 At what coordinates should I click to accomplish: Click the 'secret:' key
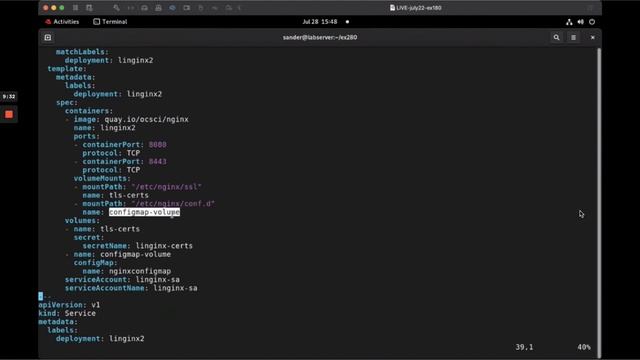coord(89,237)
